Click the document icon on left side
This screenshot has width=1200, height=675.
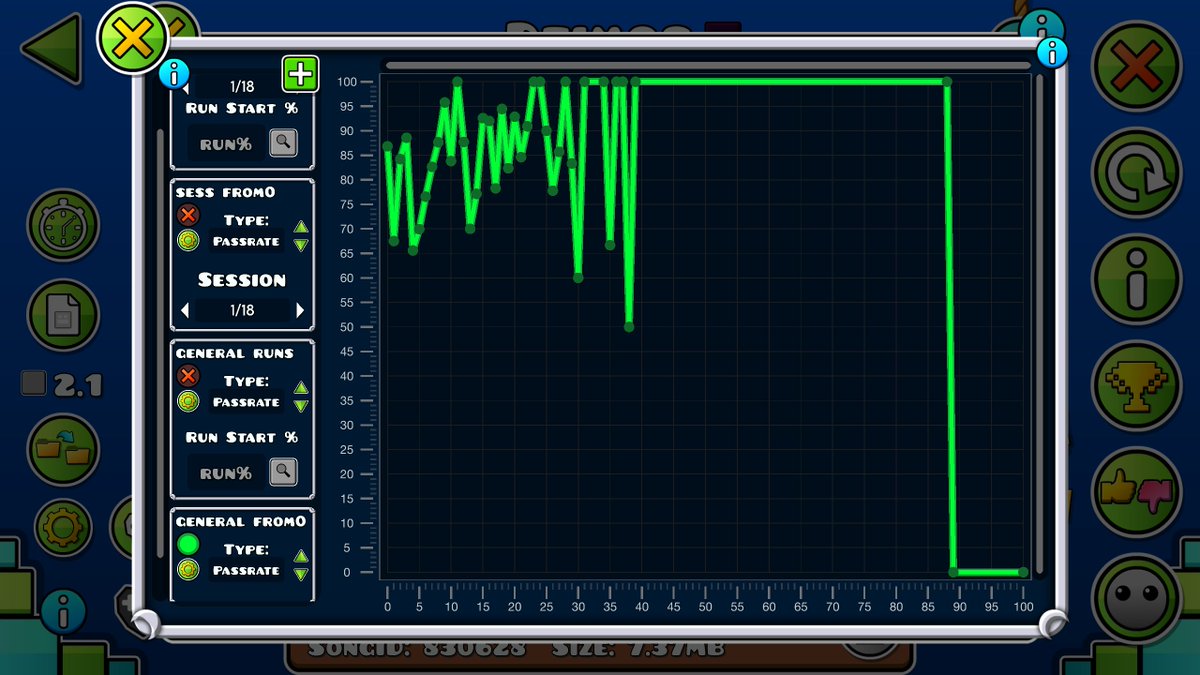click(63, 316)
